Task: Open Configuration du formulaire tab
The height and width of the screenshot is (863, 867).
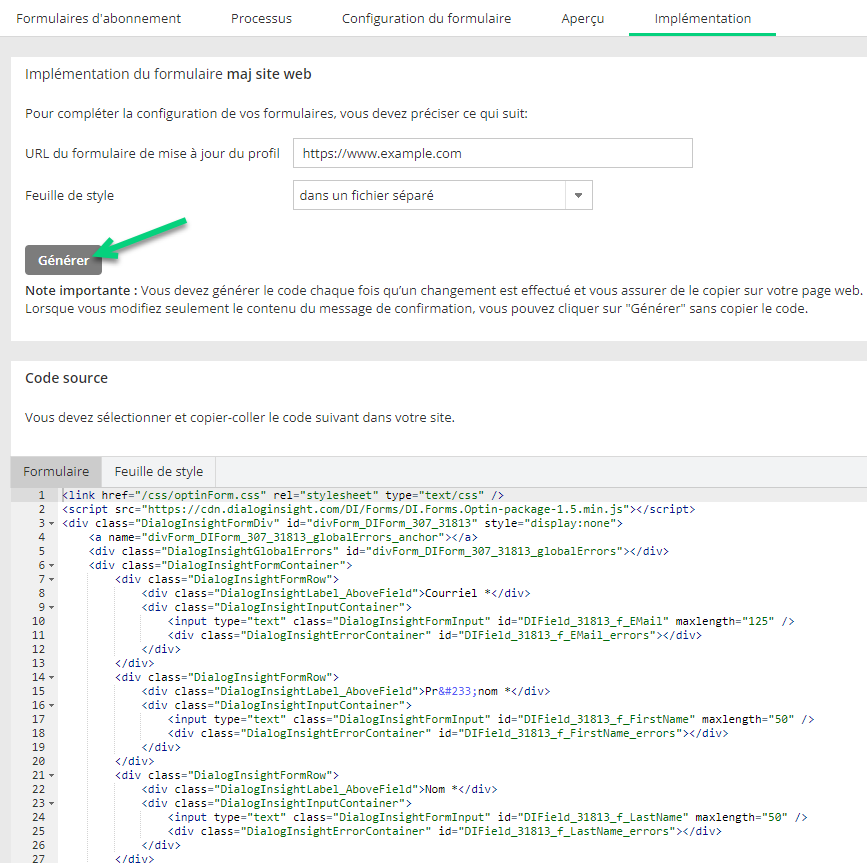Action: coord(426,18)
